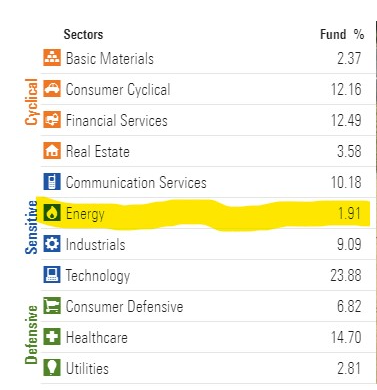Click the Energy flame icon
Image resolution: width=377 pixels, height=390 pixels.
(x=52, y=212)
